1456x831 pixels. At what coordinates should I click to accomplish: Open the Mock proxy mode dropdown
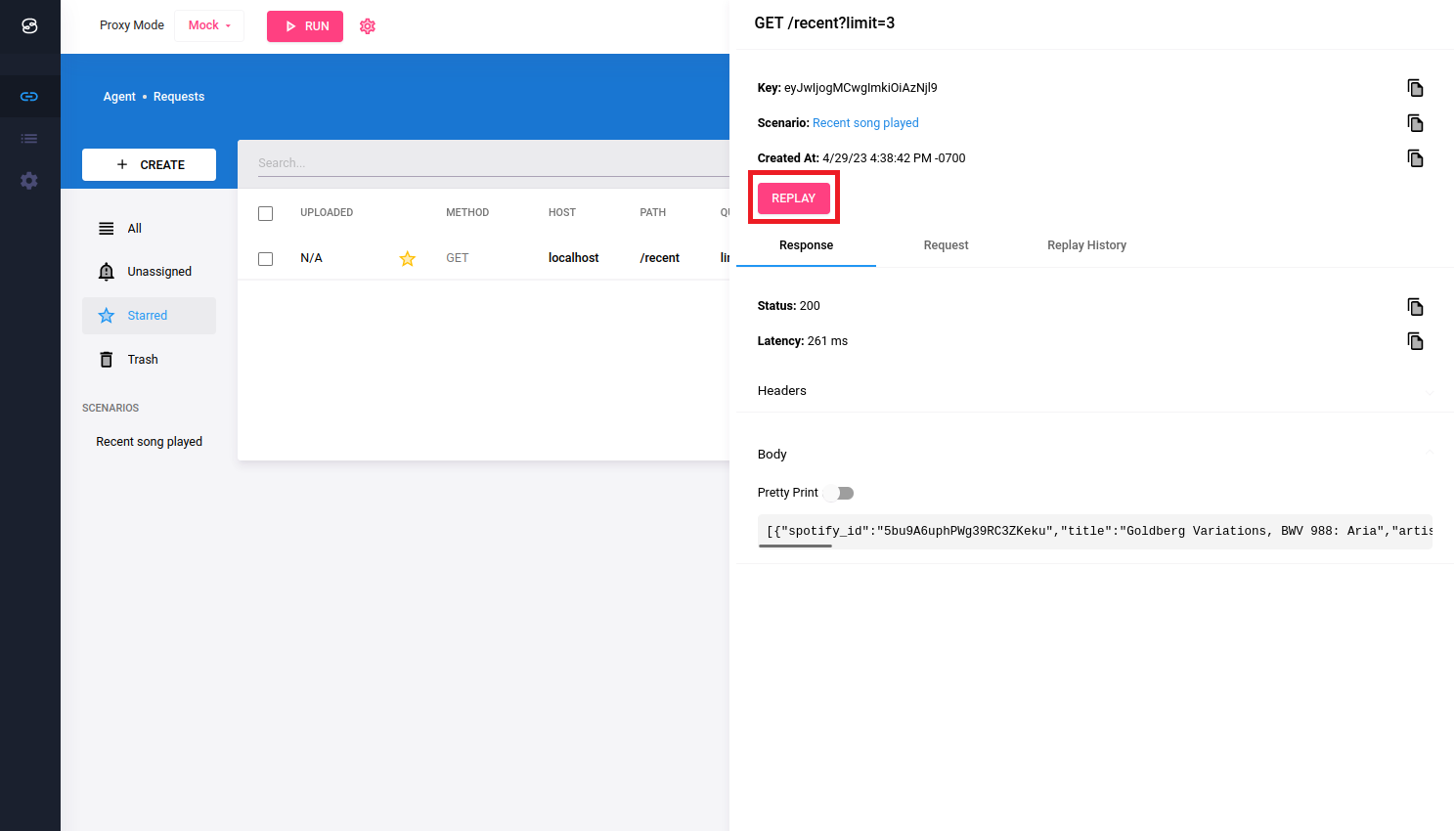click(x=209, y=25)
